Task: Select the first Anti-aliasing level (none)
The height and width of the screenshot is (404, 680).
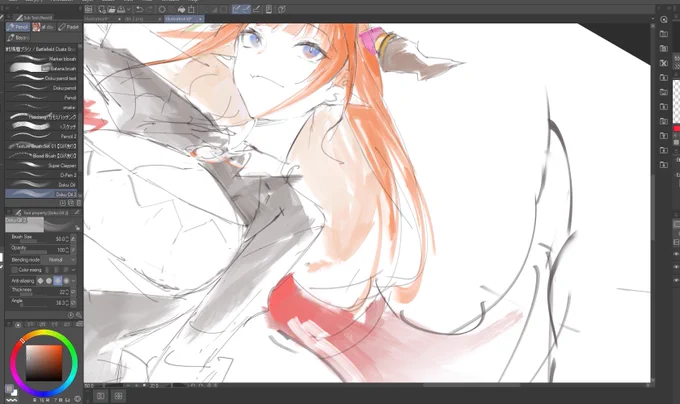Action: [x=40, y=281]
